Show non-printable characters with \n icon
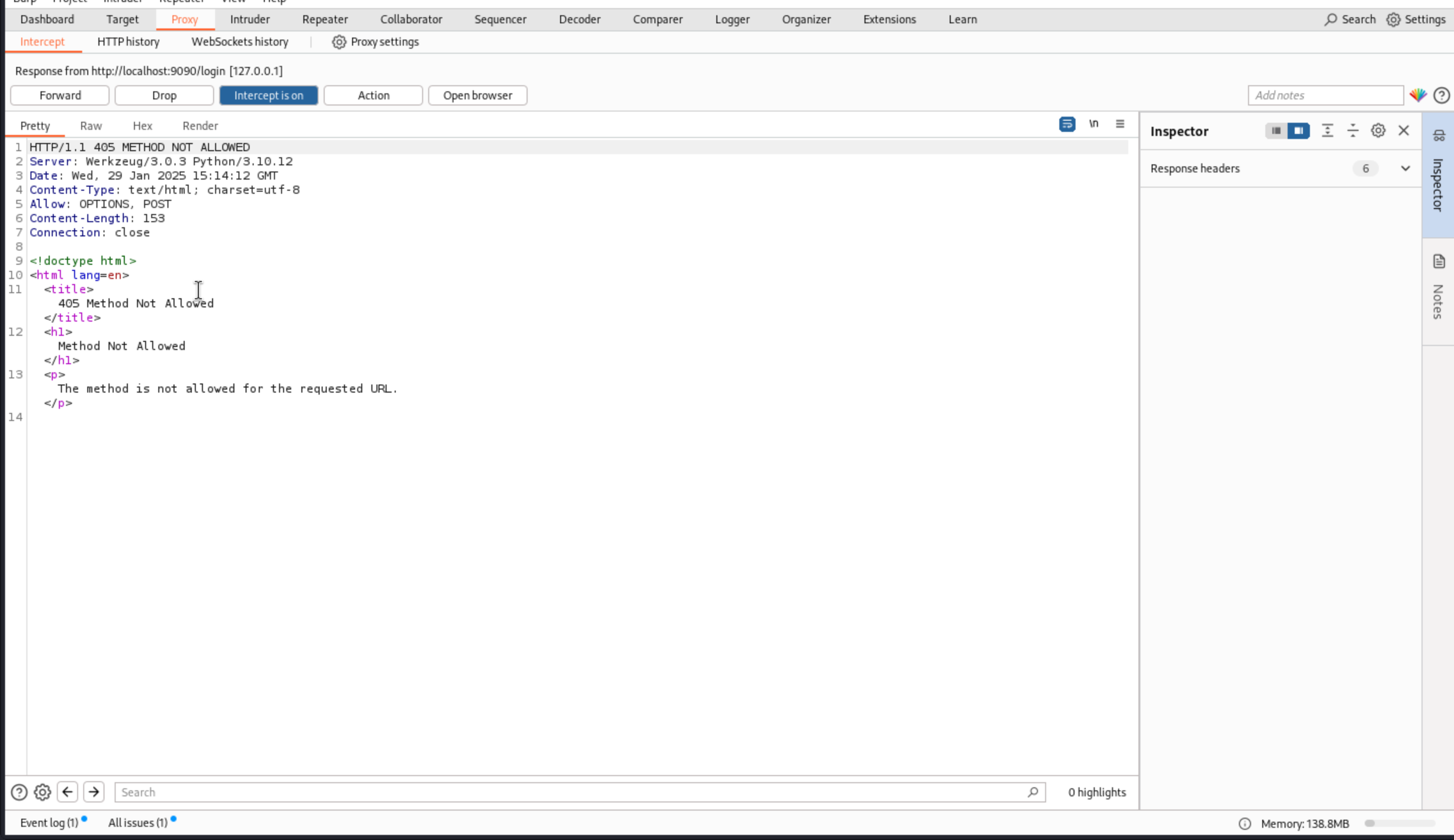This screenshot has height=840, width=1454. click(x=1093, y=124)
